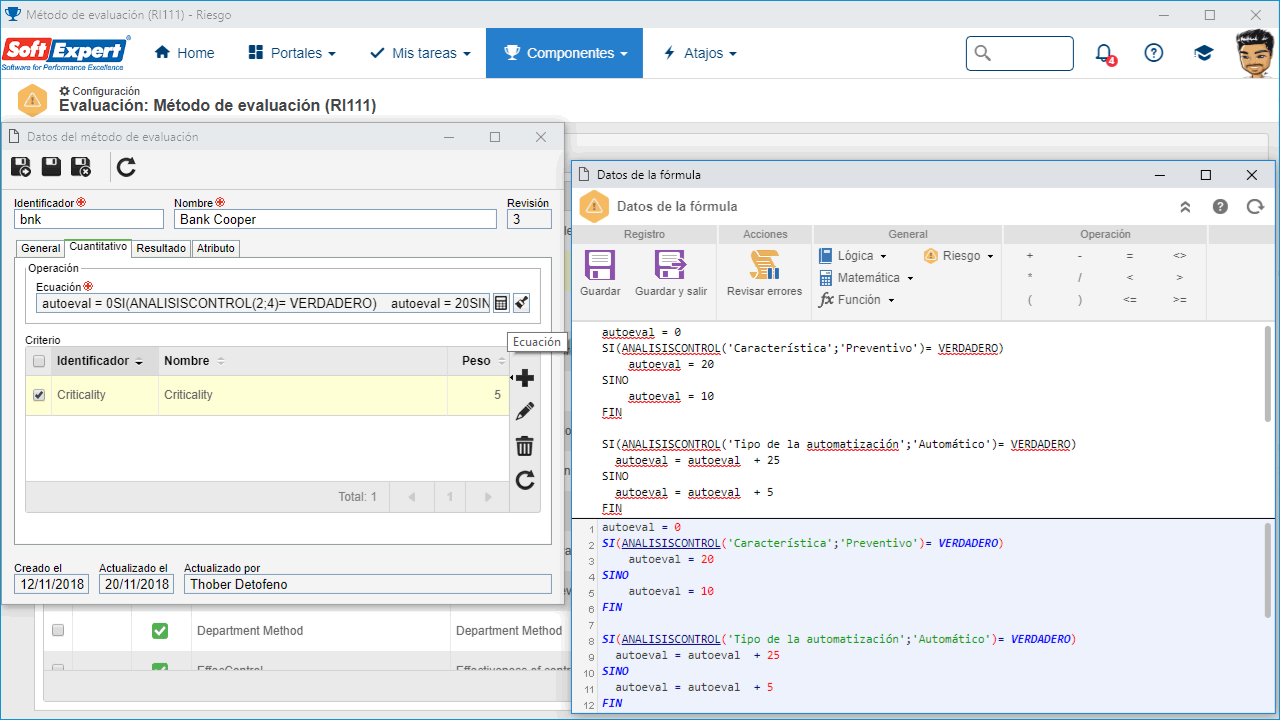Click the Identificador field with bnk
Viewport: 1280px width, 720px height.
point(89,219)
